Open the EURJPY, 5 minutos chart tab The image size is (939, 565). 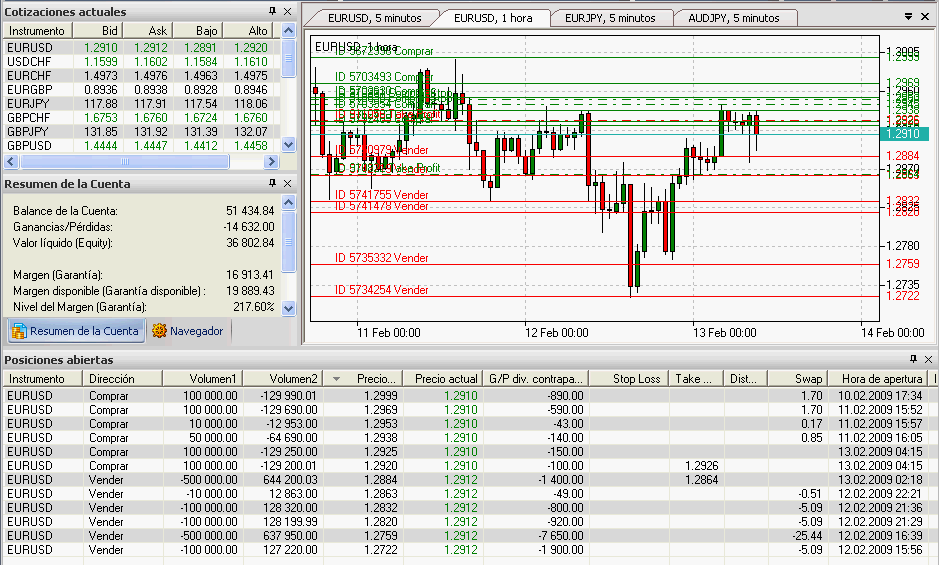coord(610,18)
